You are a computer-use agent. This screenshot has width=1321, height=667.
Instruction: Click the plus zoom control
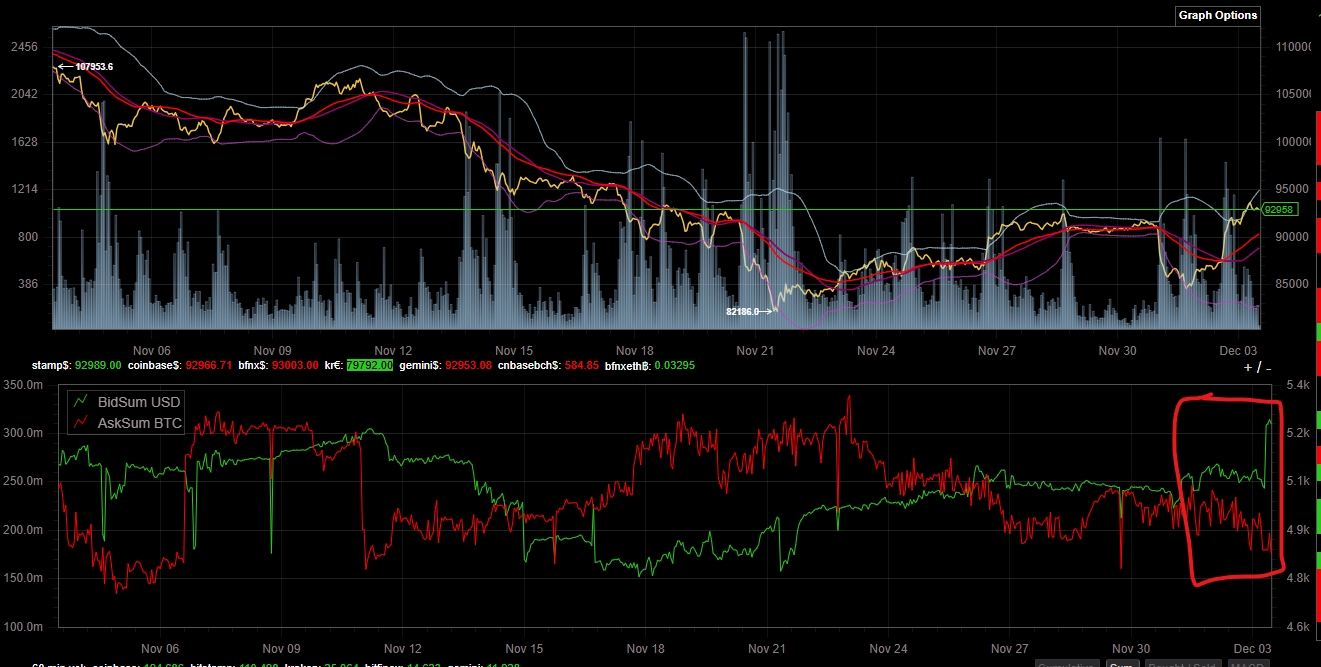[1247, 367]
